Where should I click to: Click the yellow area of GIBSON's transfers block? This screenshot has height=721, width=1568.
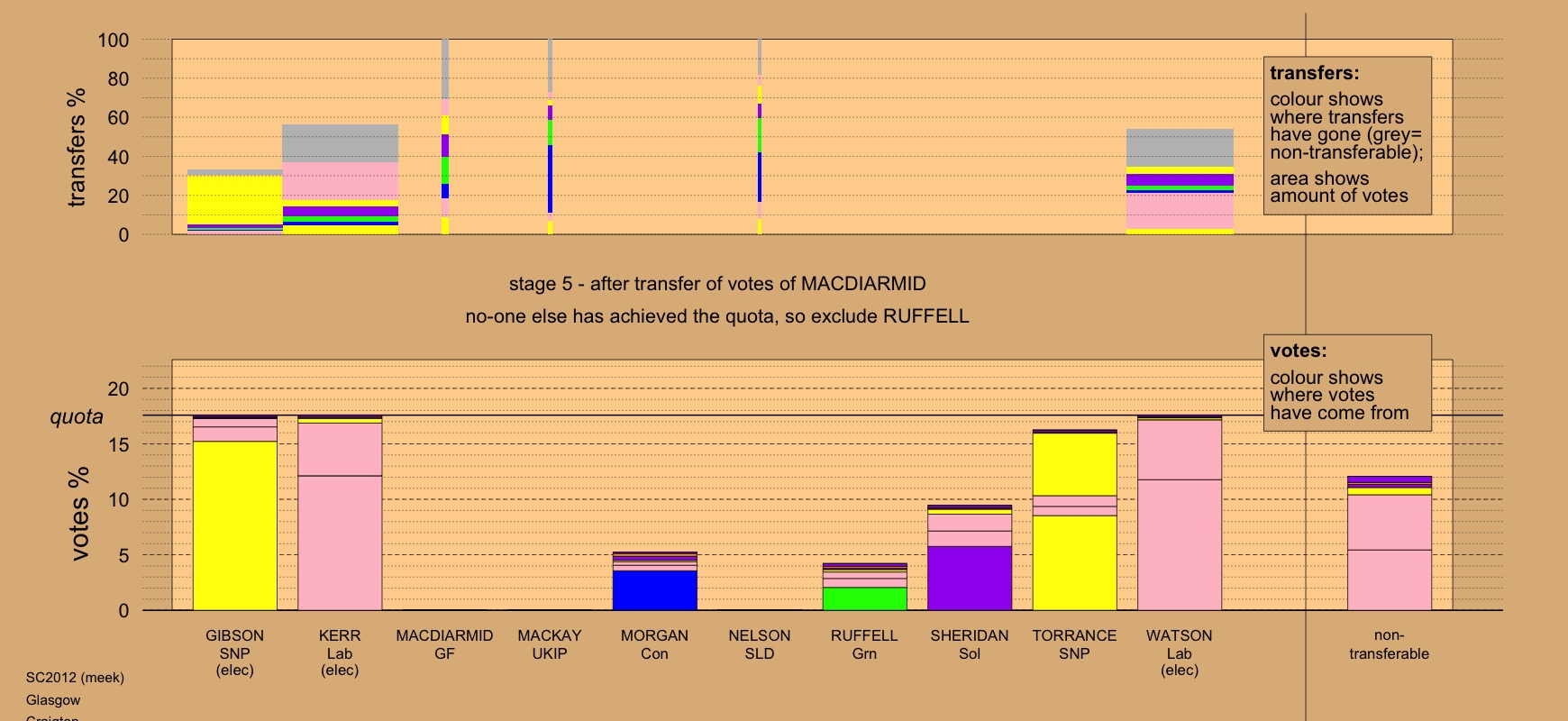click(x=234, y=200)
